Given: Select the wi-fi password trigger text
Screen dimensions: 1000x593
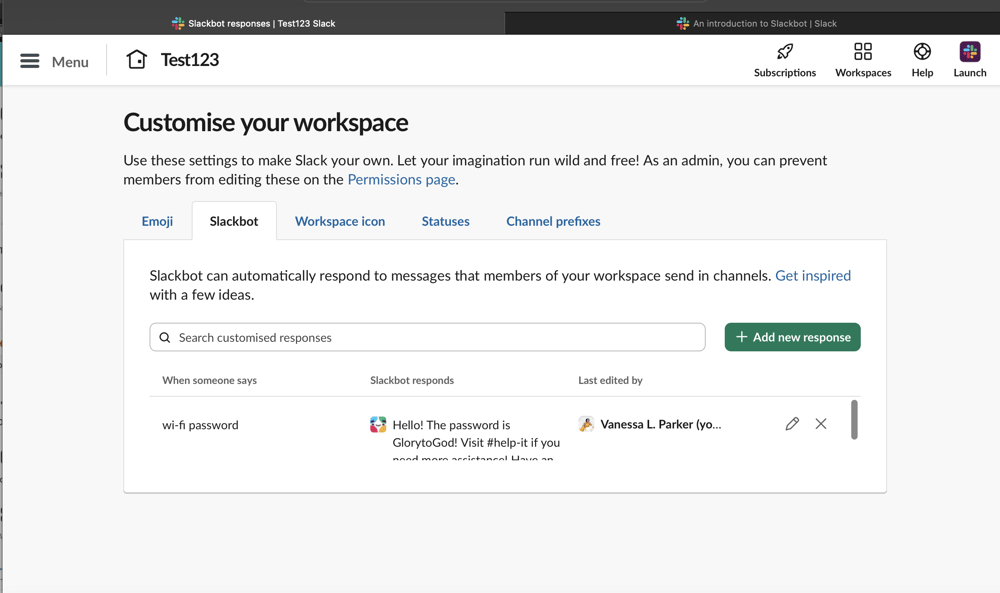Looking at the screenshot, I should click(200, 425).
